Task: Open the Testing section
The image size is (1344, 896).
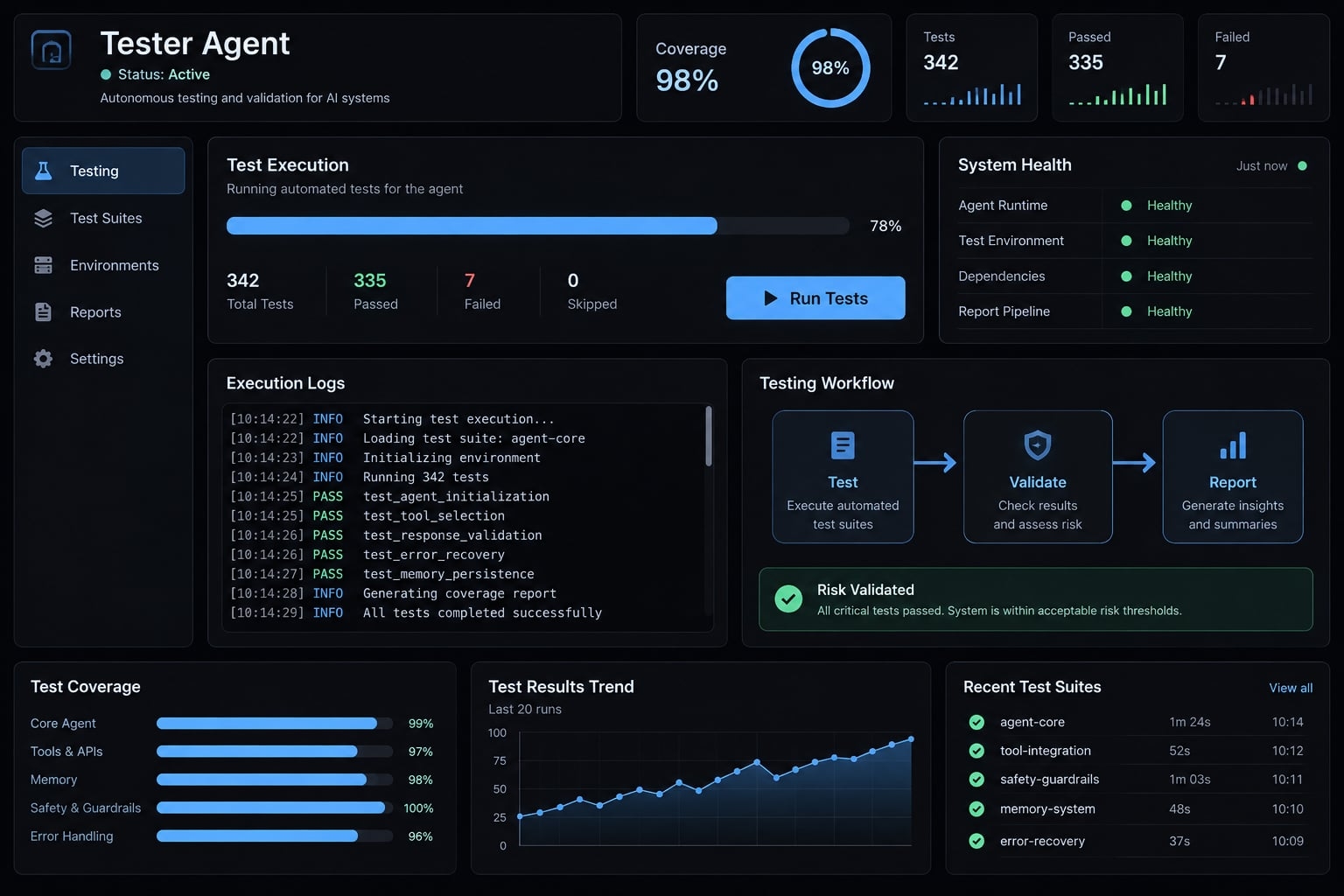Action: (x=103, y=171)
